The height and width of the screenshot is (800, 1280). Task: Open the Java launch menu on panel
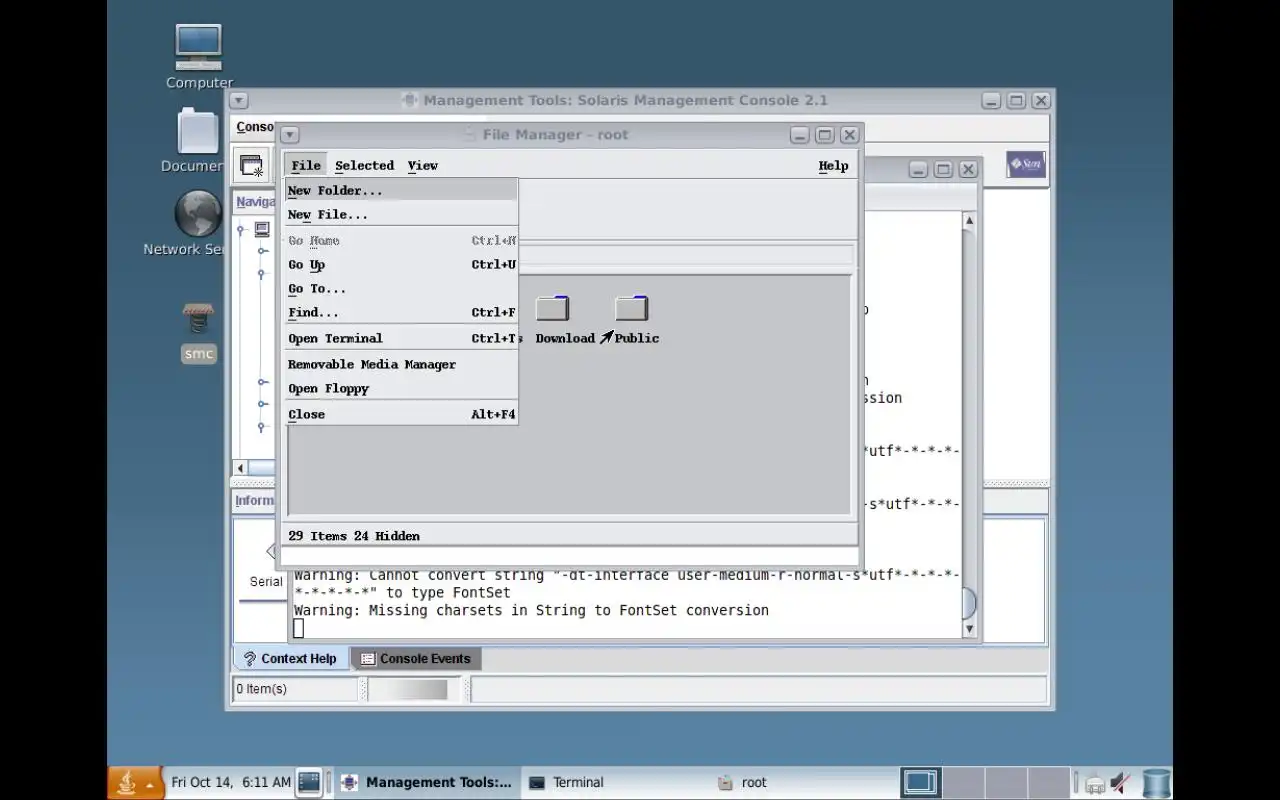coord(135,782)
